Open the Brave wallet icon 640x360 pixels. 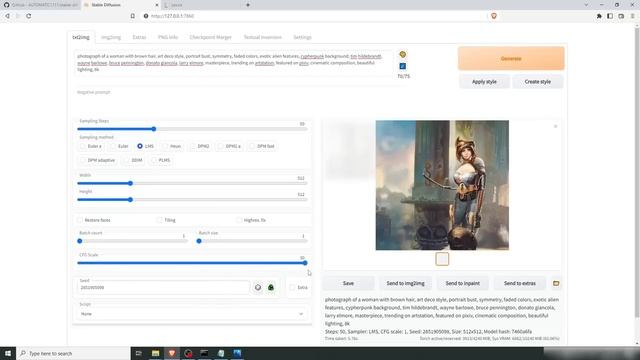tap(621, 16)
